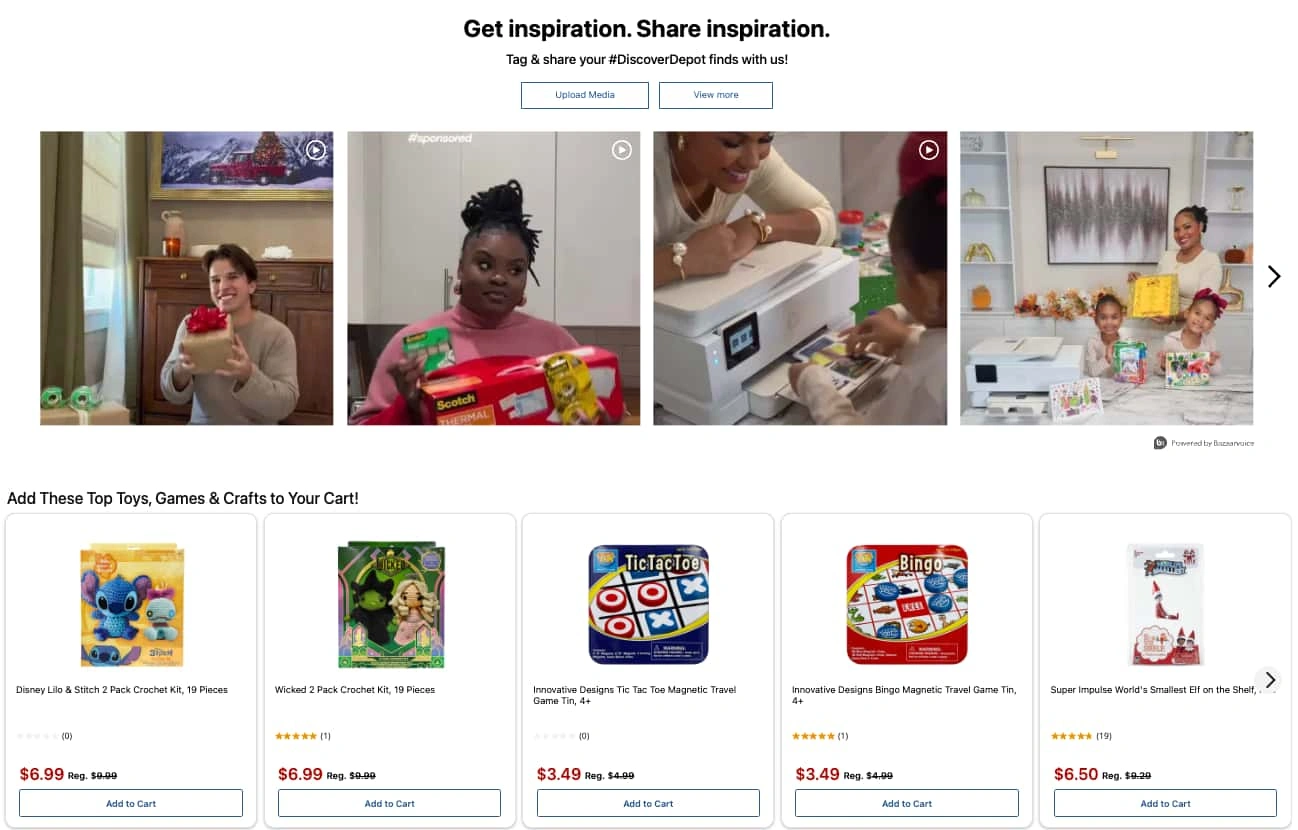Click Upload Media button
The height and width of the screenshot is (830, 1298).
tap(585, 95)
